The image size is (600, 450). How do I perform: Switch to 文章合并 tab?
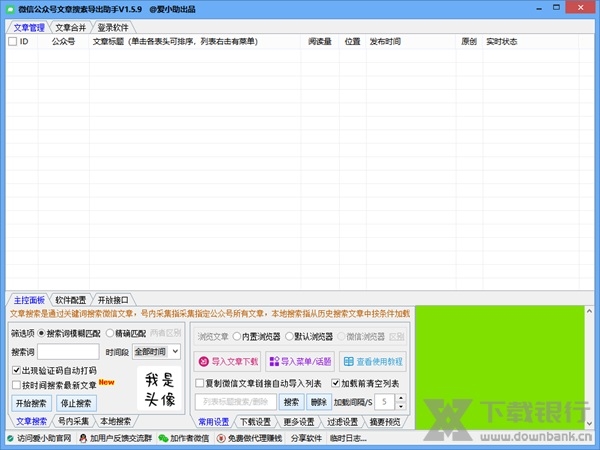tap(70, 28)
